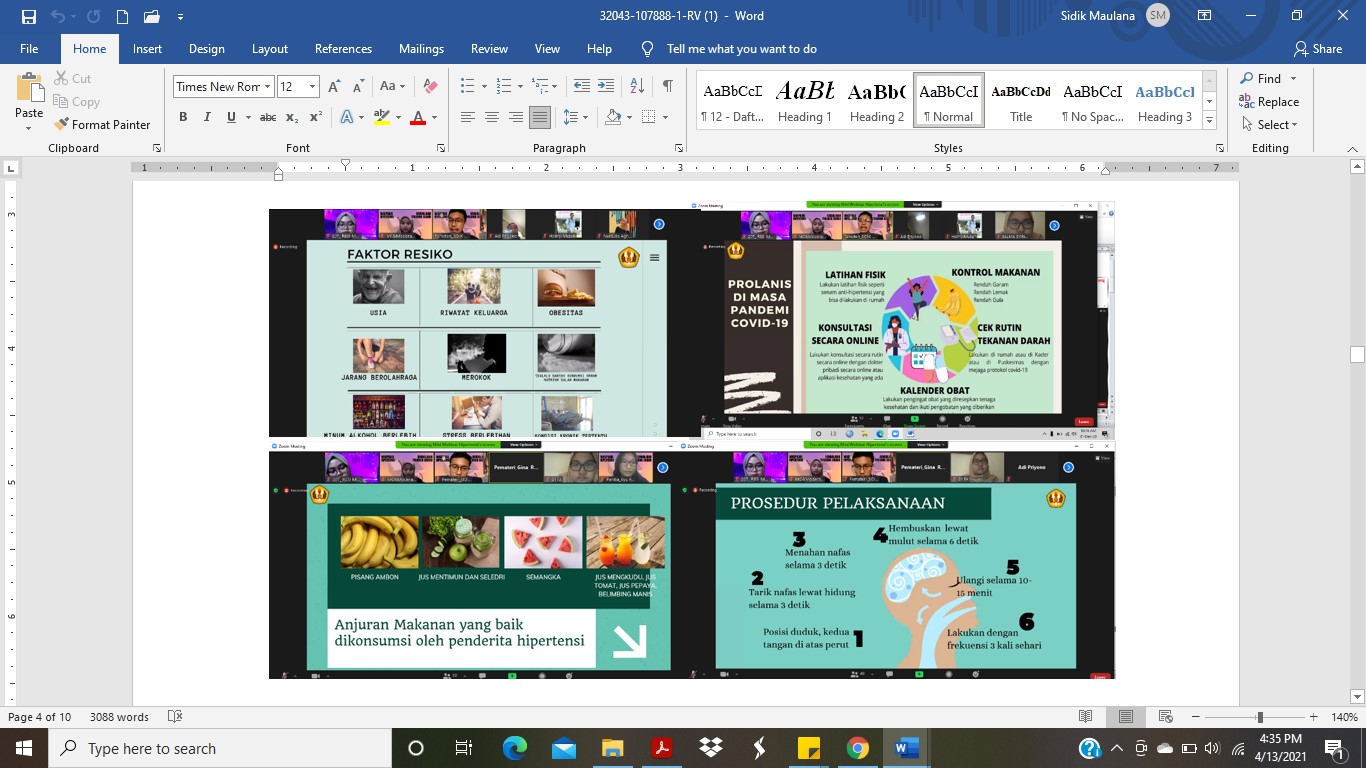Screen dimensions: 1366x768
Task: Decrease the paragraph indent
Action: coord(581,87)
